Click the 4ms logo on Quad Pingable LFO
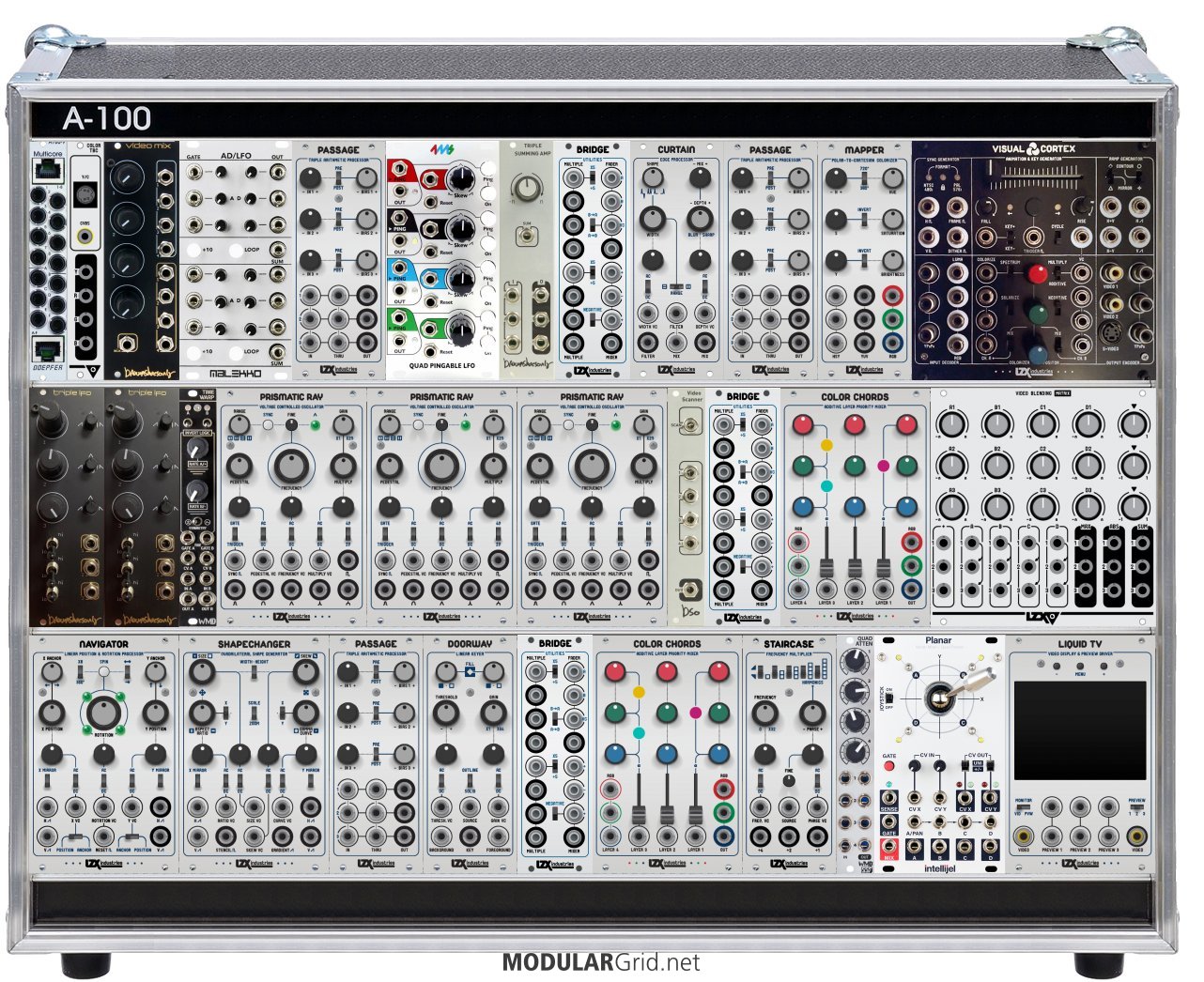 442,150
